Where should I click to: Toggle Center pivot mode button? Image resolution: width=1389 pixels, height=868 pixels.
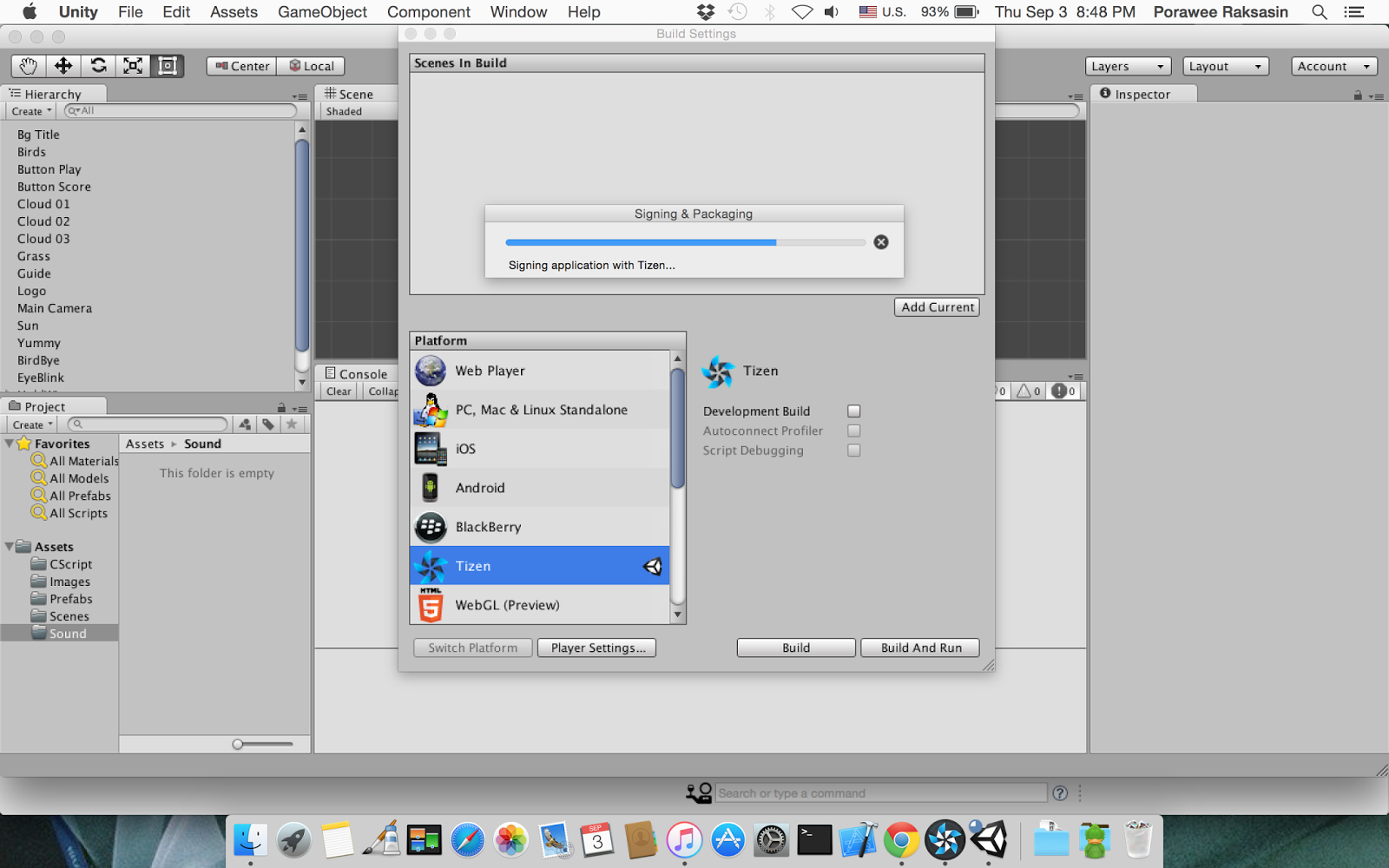tap(242, 66)
